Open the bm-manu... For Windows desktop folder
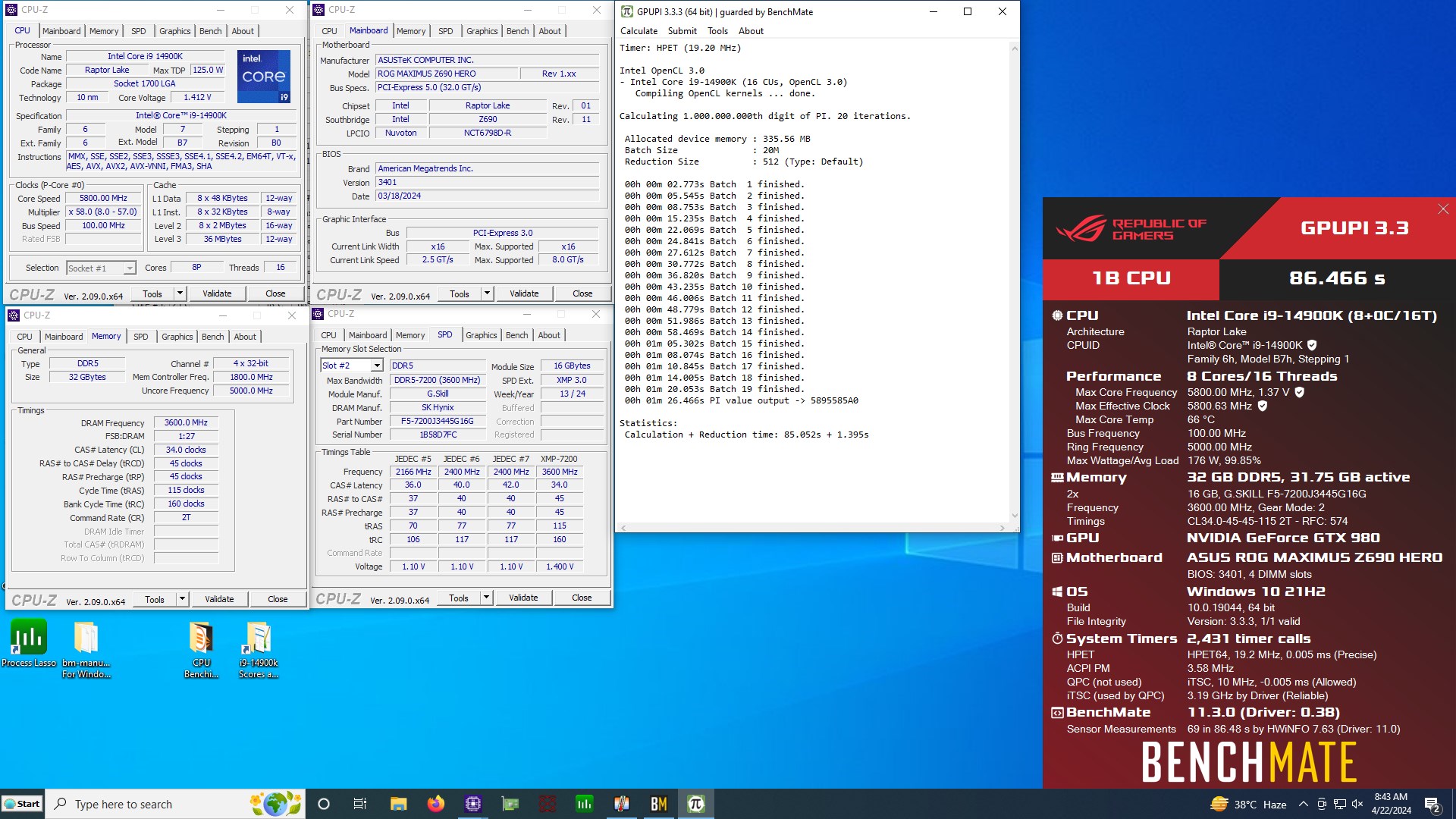 point(86,649)
